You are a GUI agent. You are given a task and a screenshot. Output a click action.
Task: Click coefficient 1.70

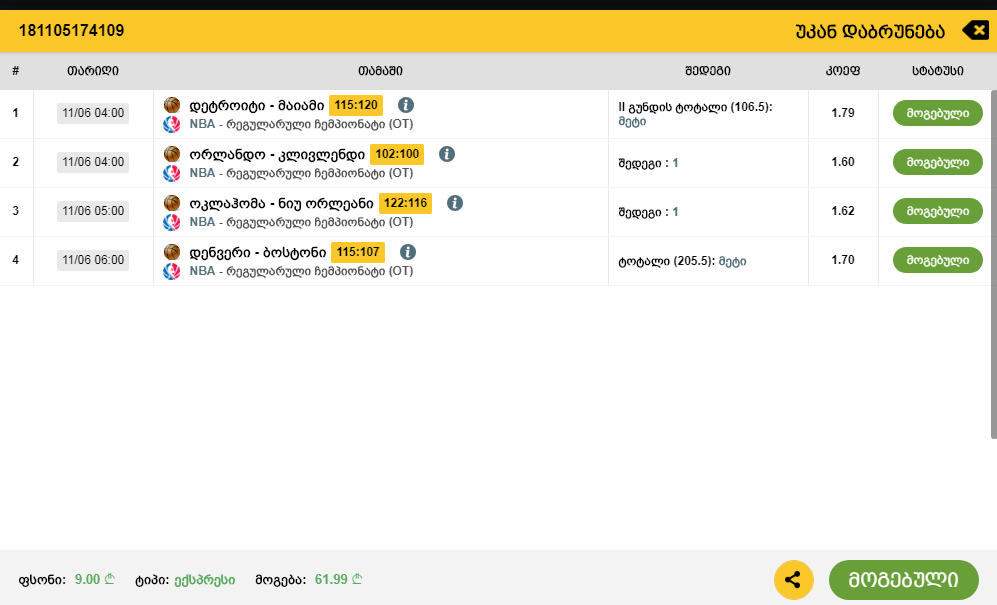[843, 260]
